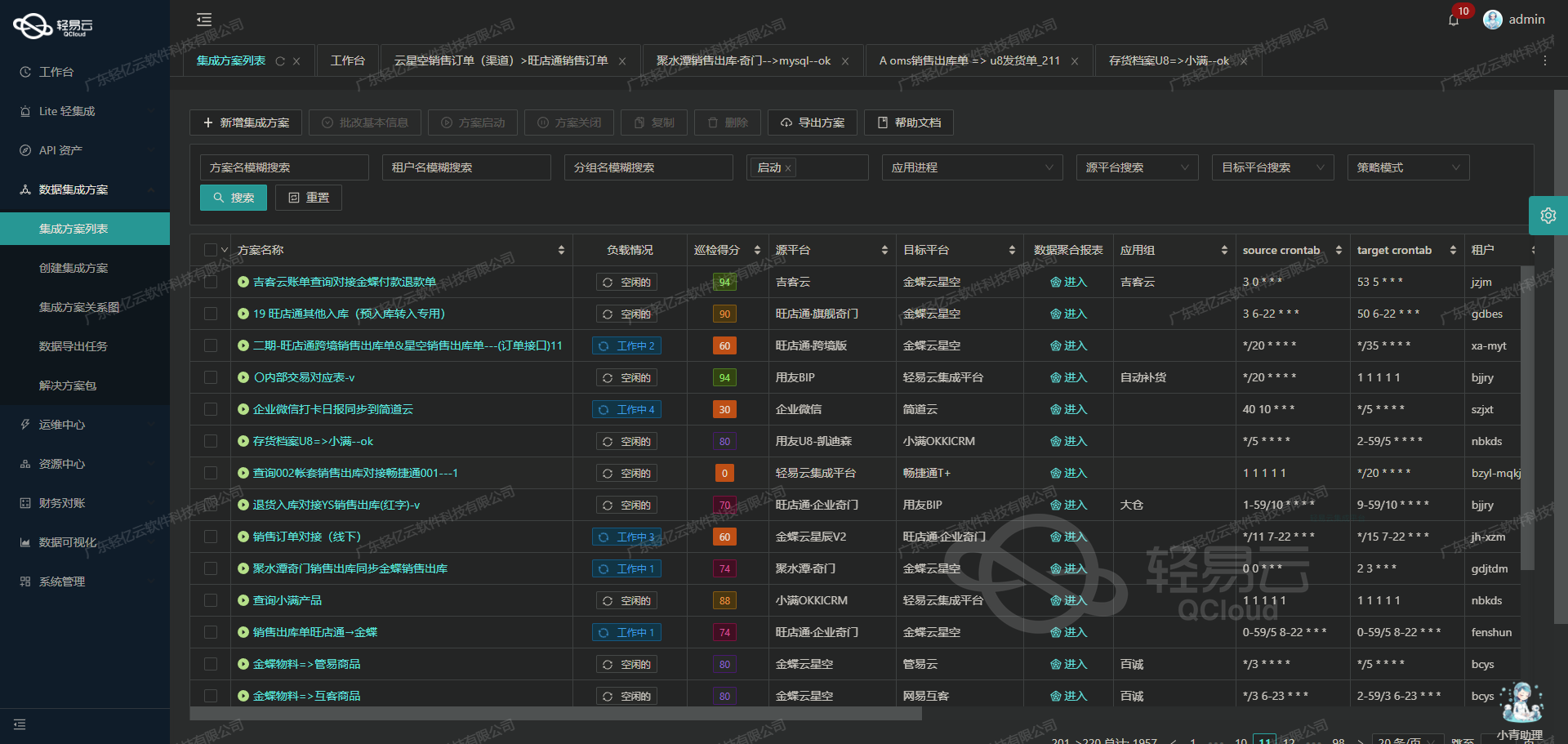Go to 创建集成方案 sidebar item
Image resolution: width=1568 pixels, height=744 pixels.
(x=85, y=268)
